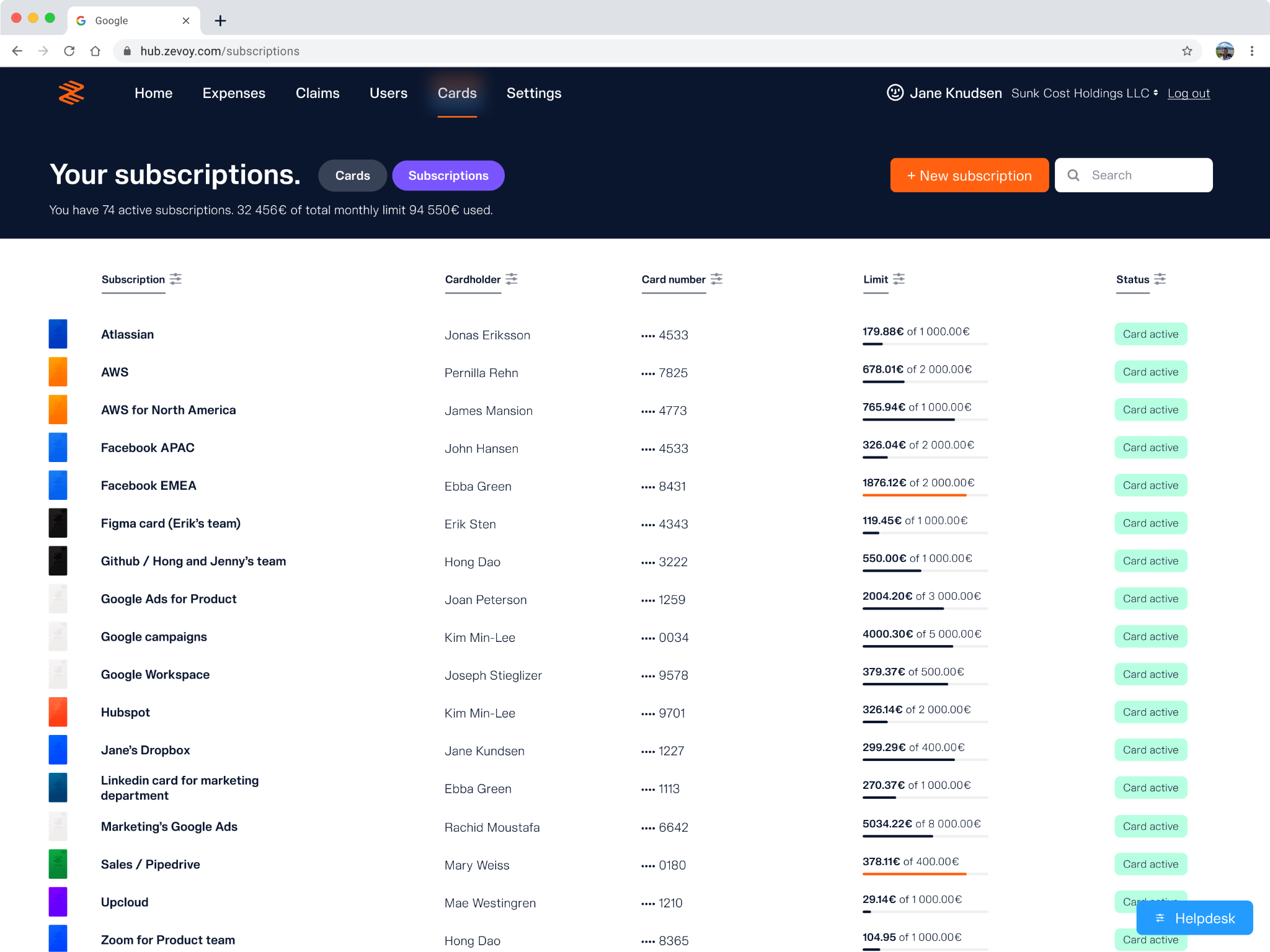
Task: Open the Facebook APAC subscription
Action: click(148, 448)
